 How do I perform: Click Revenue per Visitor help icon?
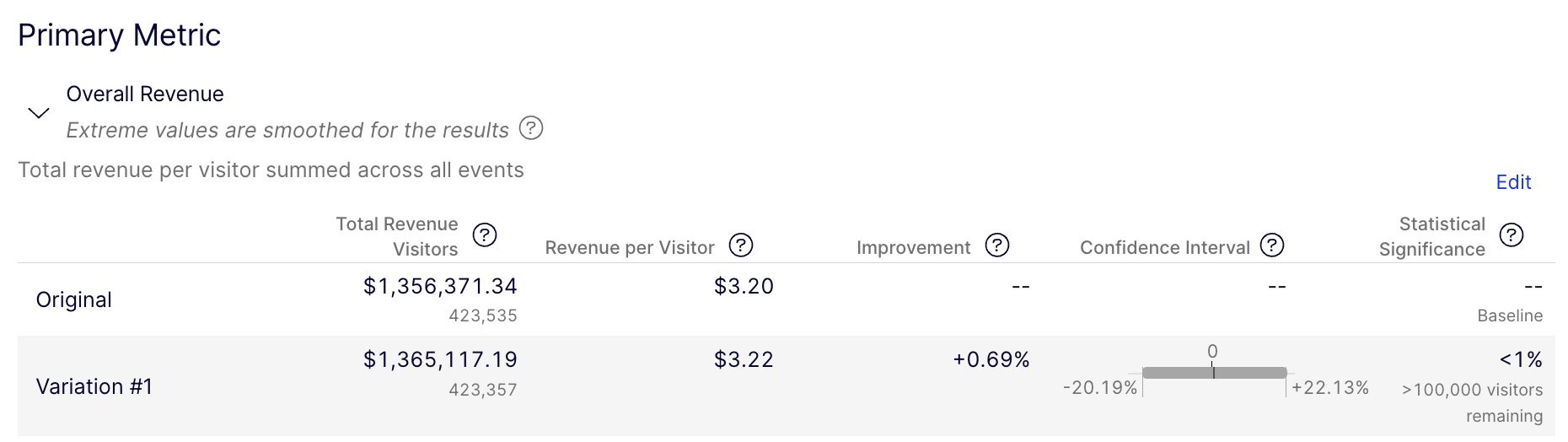pos(741,245)
